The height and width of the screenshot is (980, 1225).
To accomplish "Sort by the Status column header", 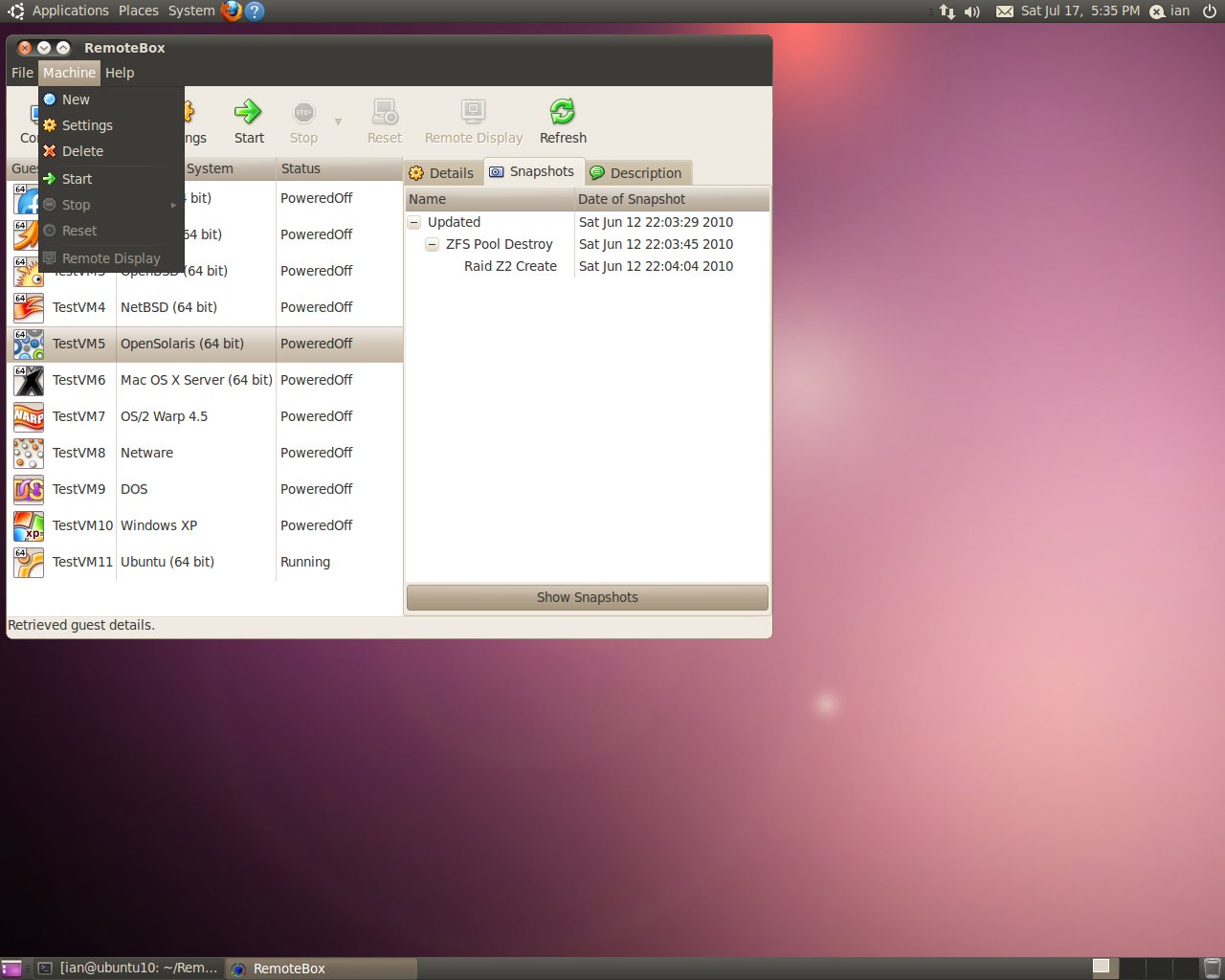I will pyautogui.click(x=339, y=168).
